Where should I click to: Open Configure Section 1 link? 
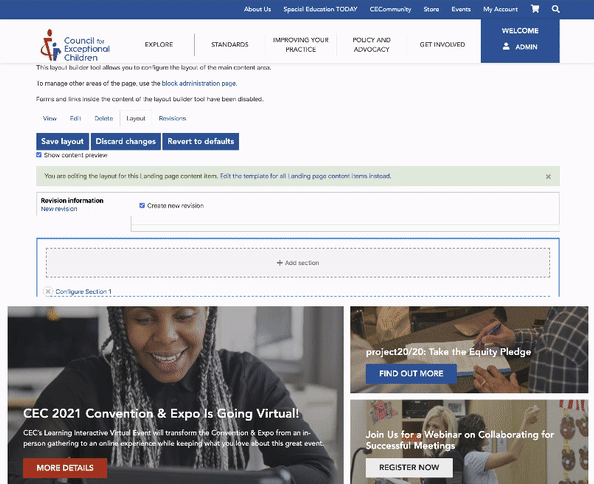click(x=83, y=292)
